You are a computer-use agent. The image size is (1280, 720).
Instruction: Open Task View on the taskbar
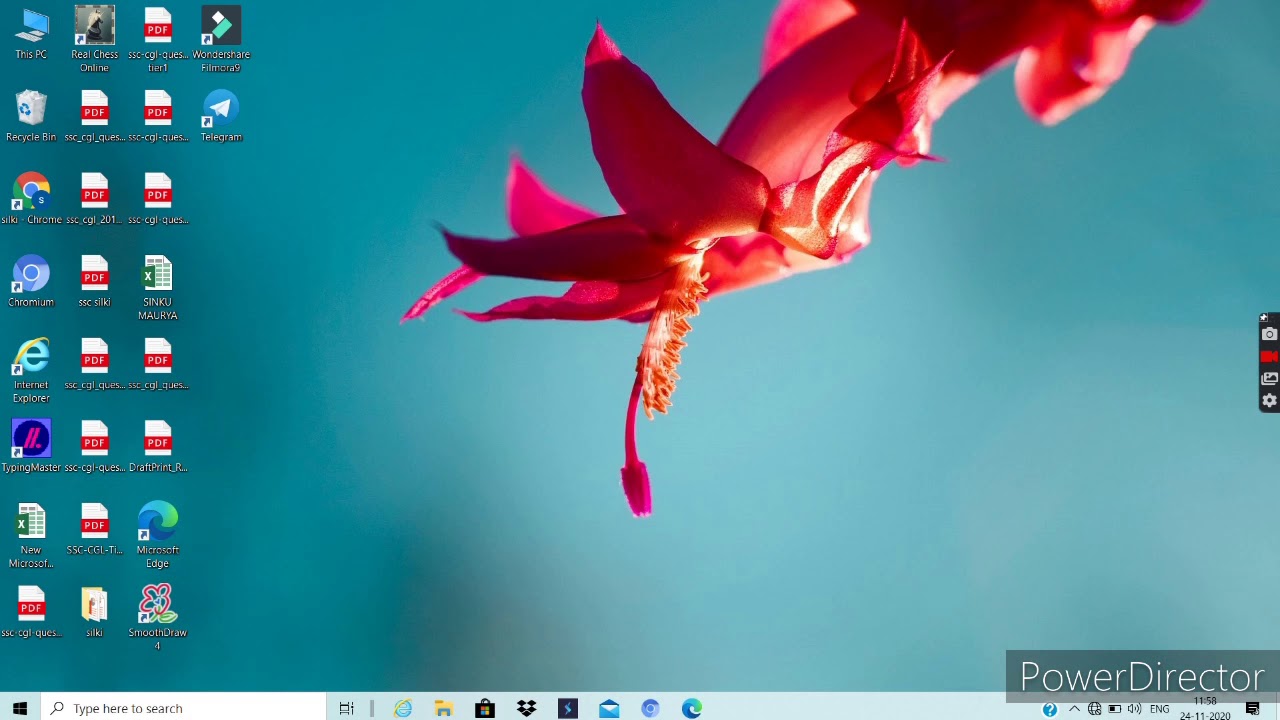tap(346, 708)
